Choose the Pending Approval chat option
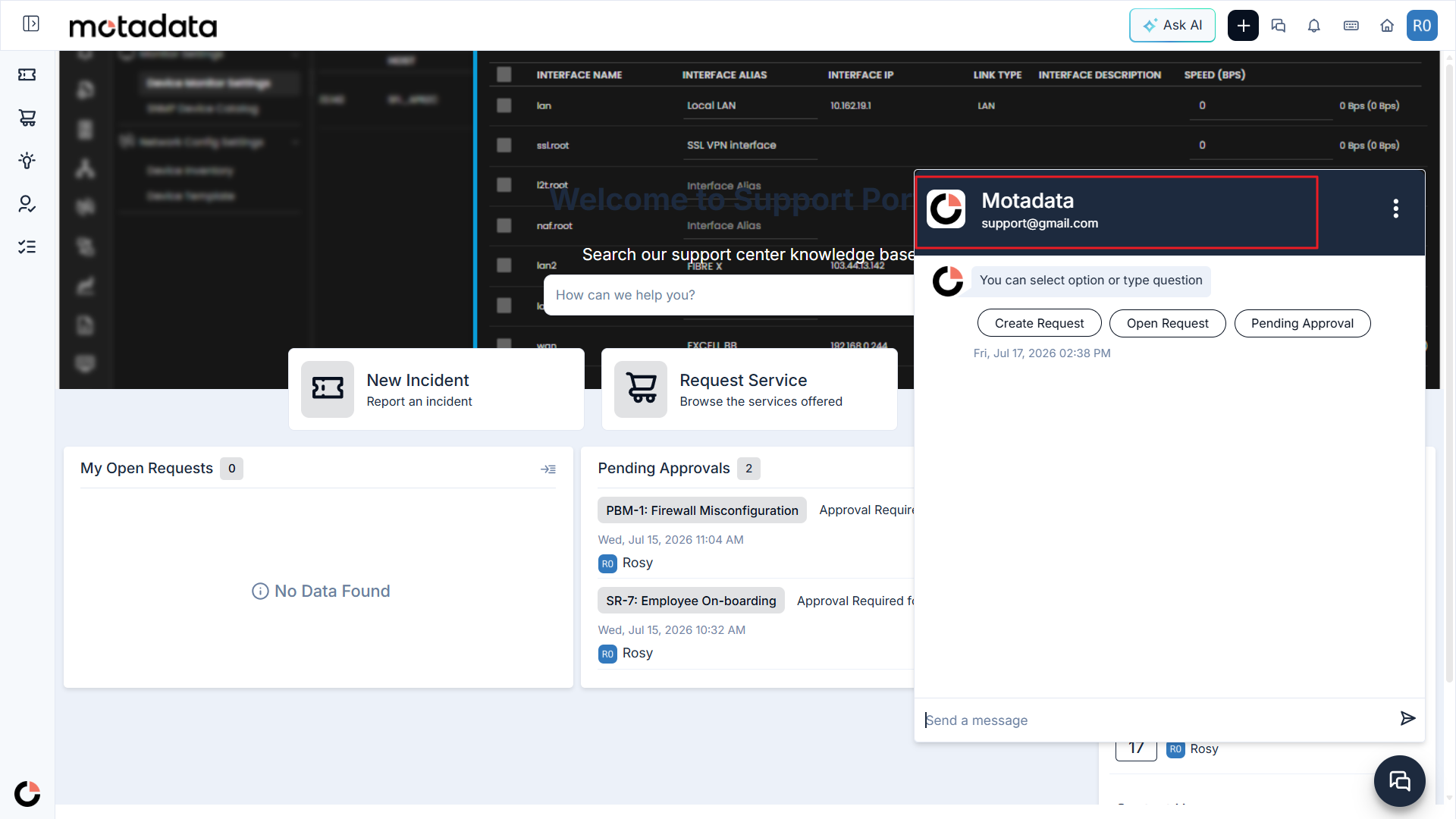1456x819 pixels. click(1302, 323)
